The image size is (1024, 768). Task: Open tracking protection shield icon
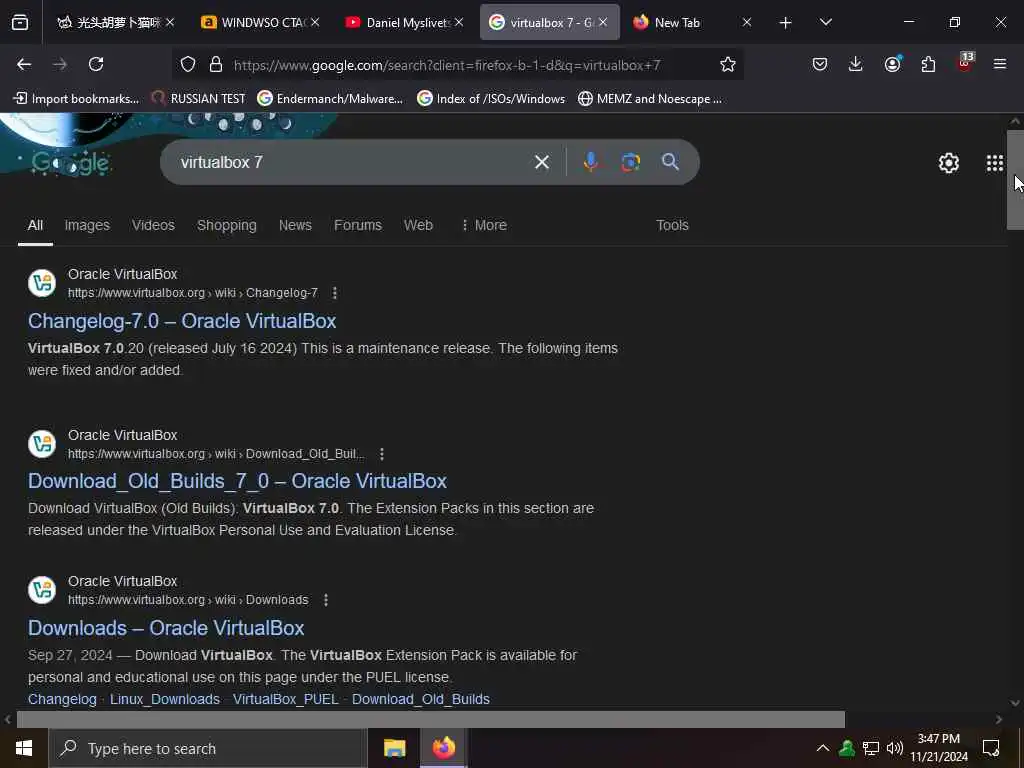tap(188, 64)
